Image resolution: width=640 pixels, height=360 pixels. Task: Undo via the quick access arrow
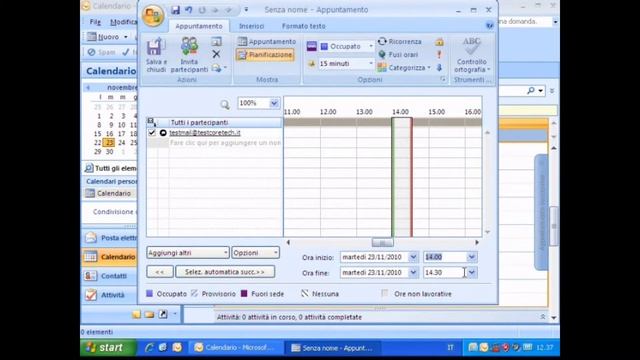point(189,10)
